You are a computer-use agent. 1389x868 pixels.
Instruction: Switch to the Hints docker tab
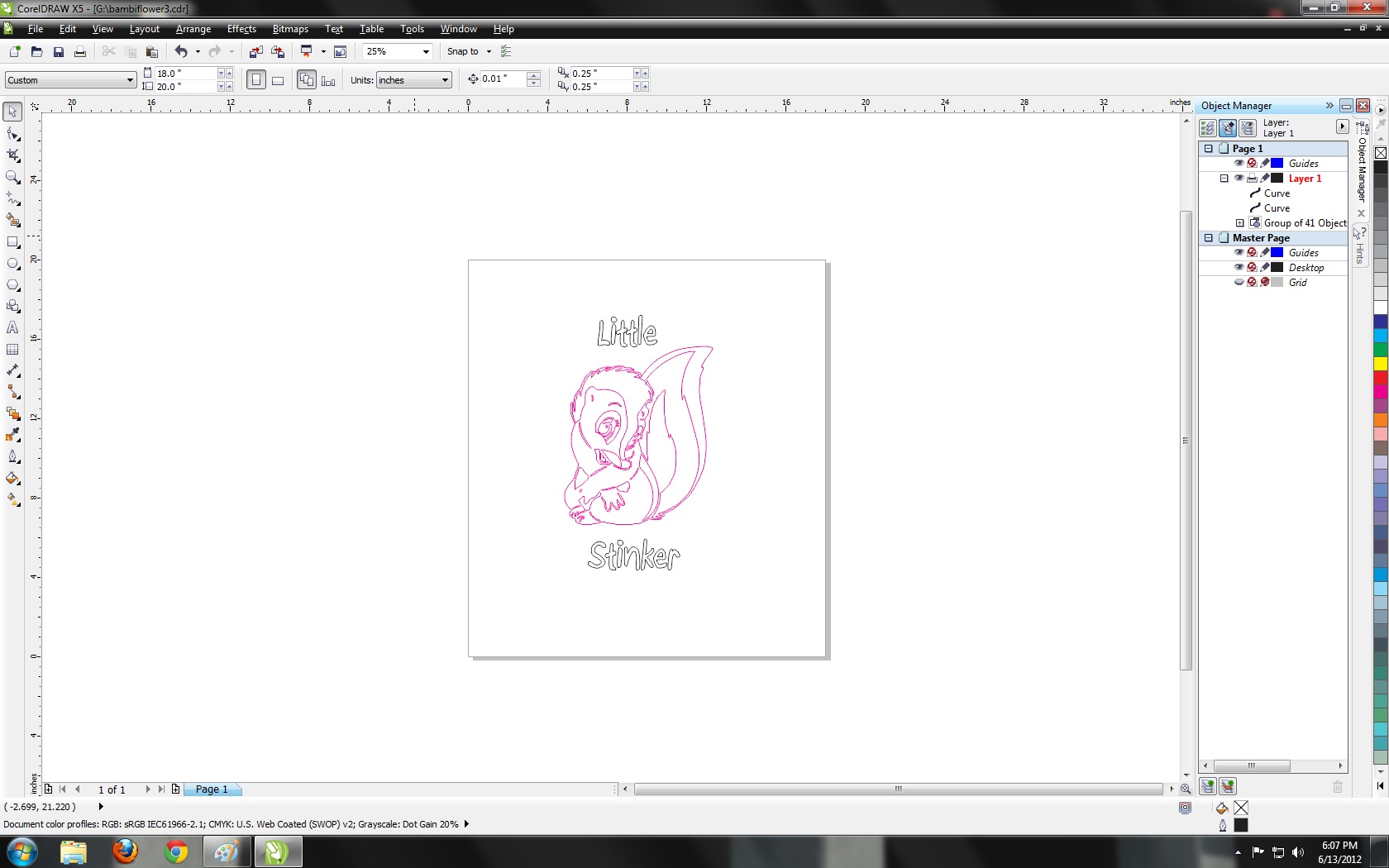click(1360, 246)
